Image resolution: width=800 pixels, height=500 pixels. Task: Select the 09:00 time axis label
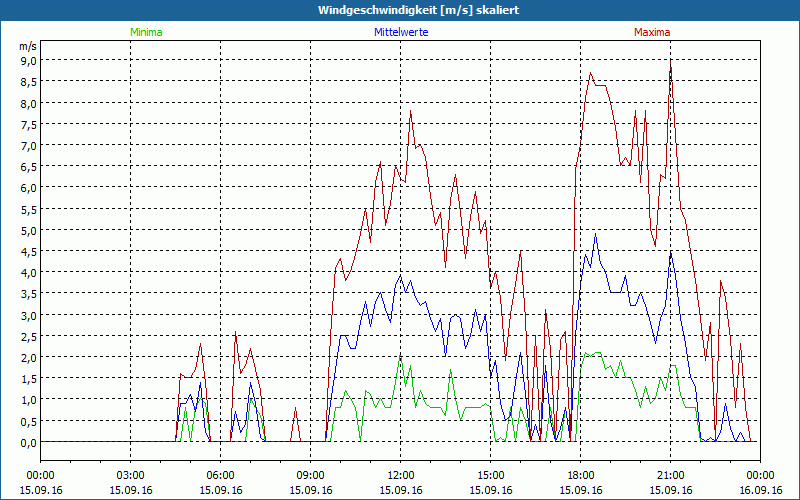pos(311,475)
